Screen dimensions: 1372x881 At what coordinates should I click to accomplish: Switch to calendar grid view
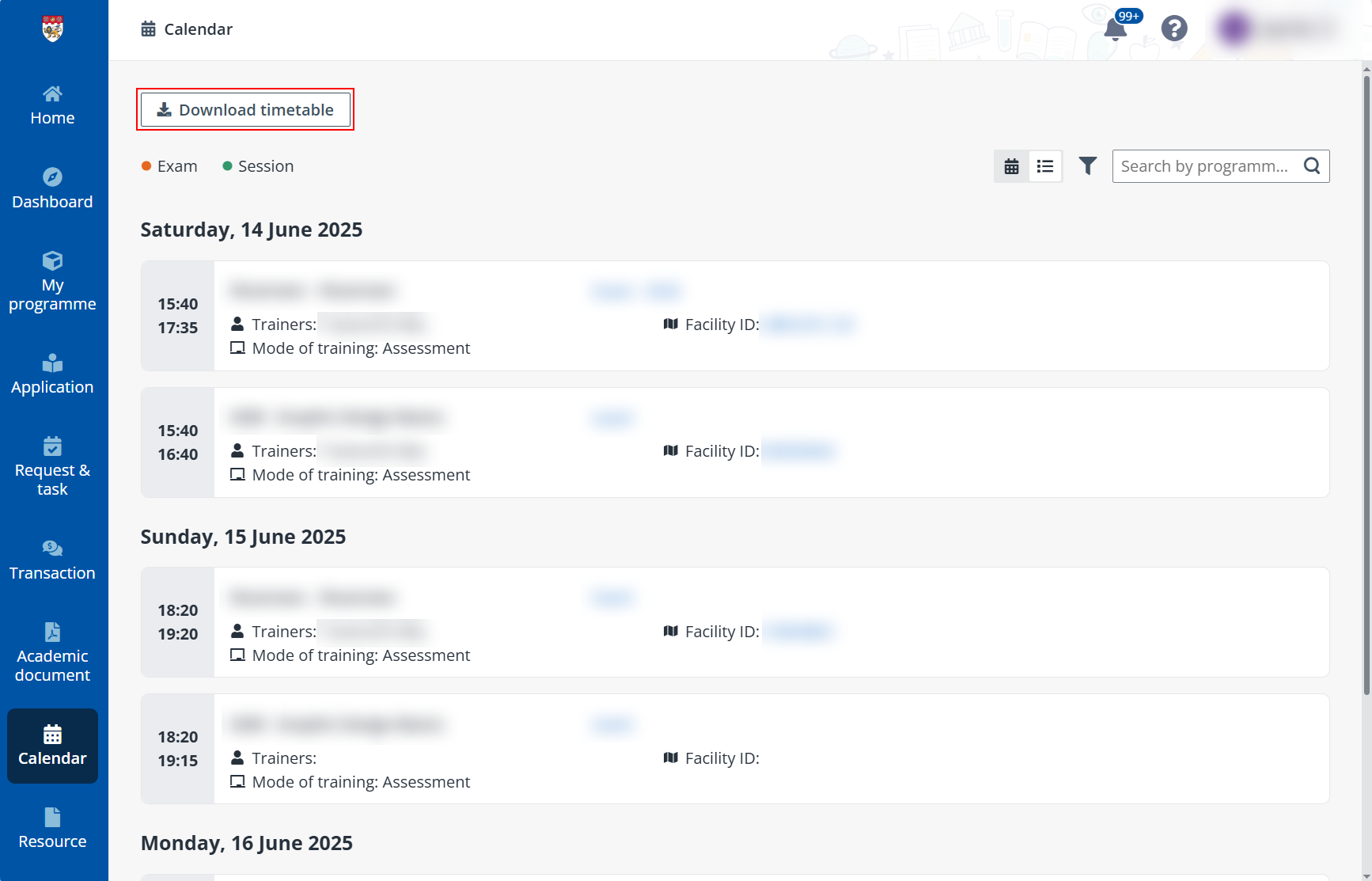tap(1011, 166)
